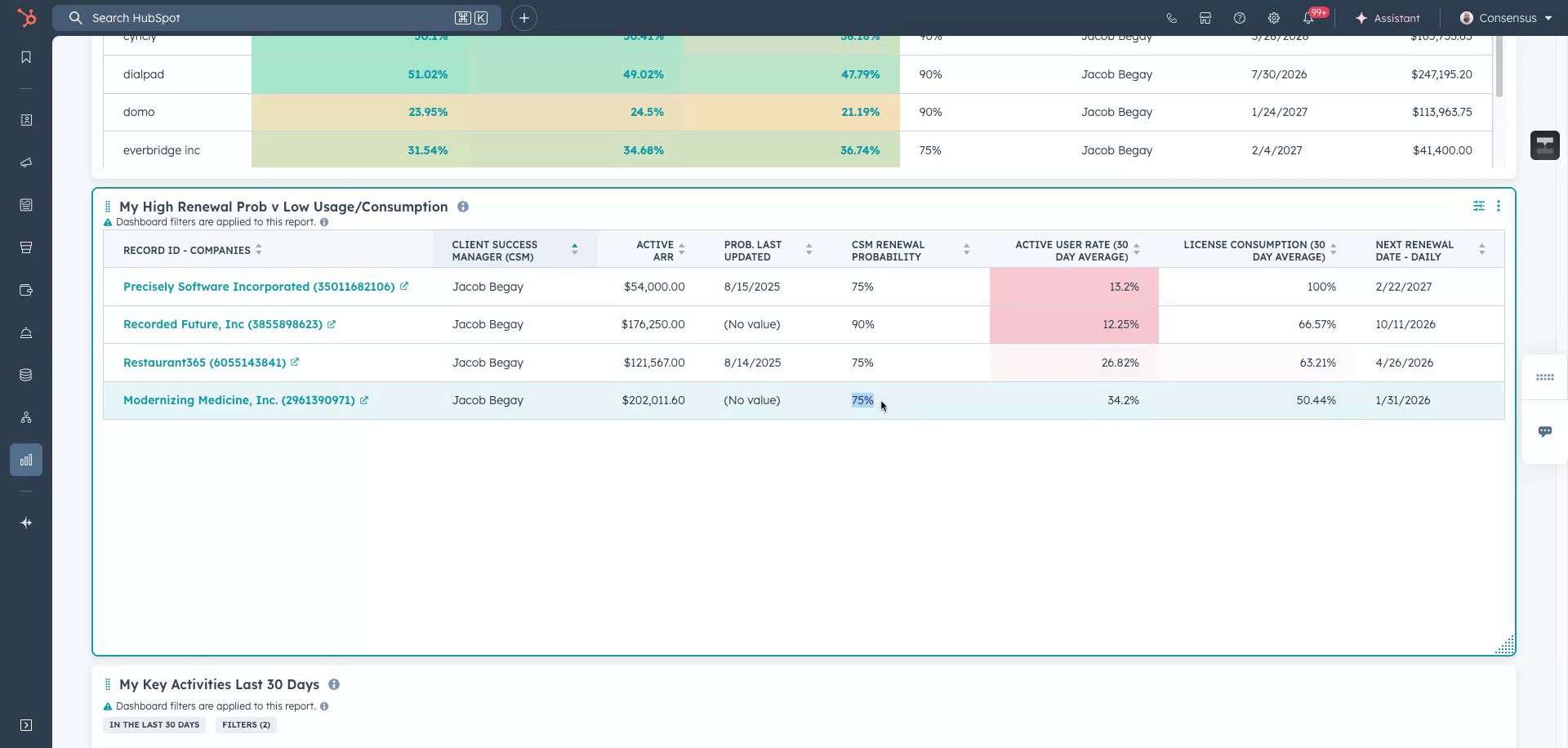Open report filter settings via sliders icon

(x=1478, y=206)
